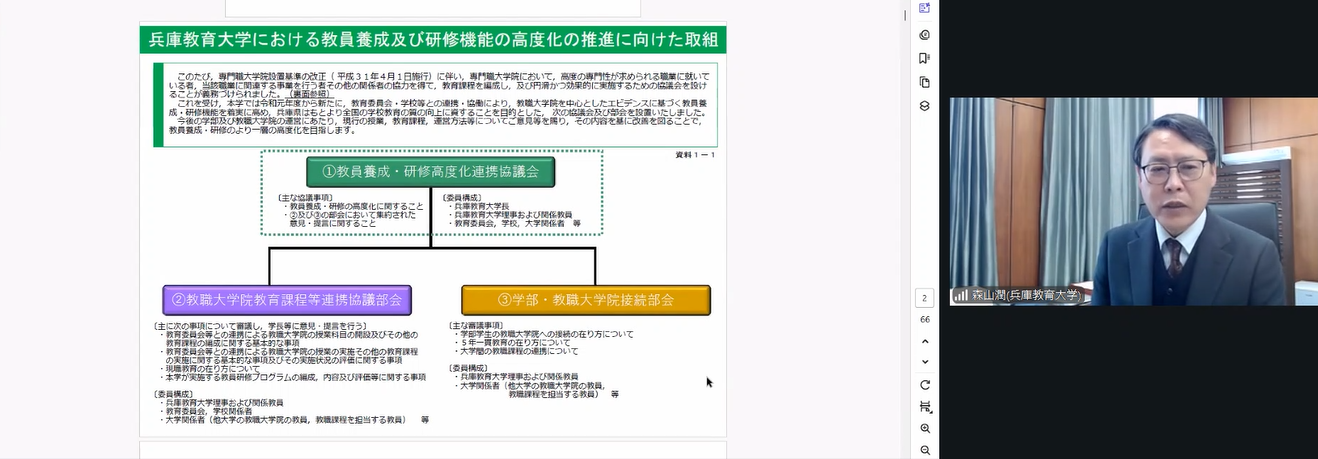
Task: Click the ・大学間の教職課程の連携について line
Action: coord(516,351)
